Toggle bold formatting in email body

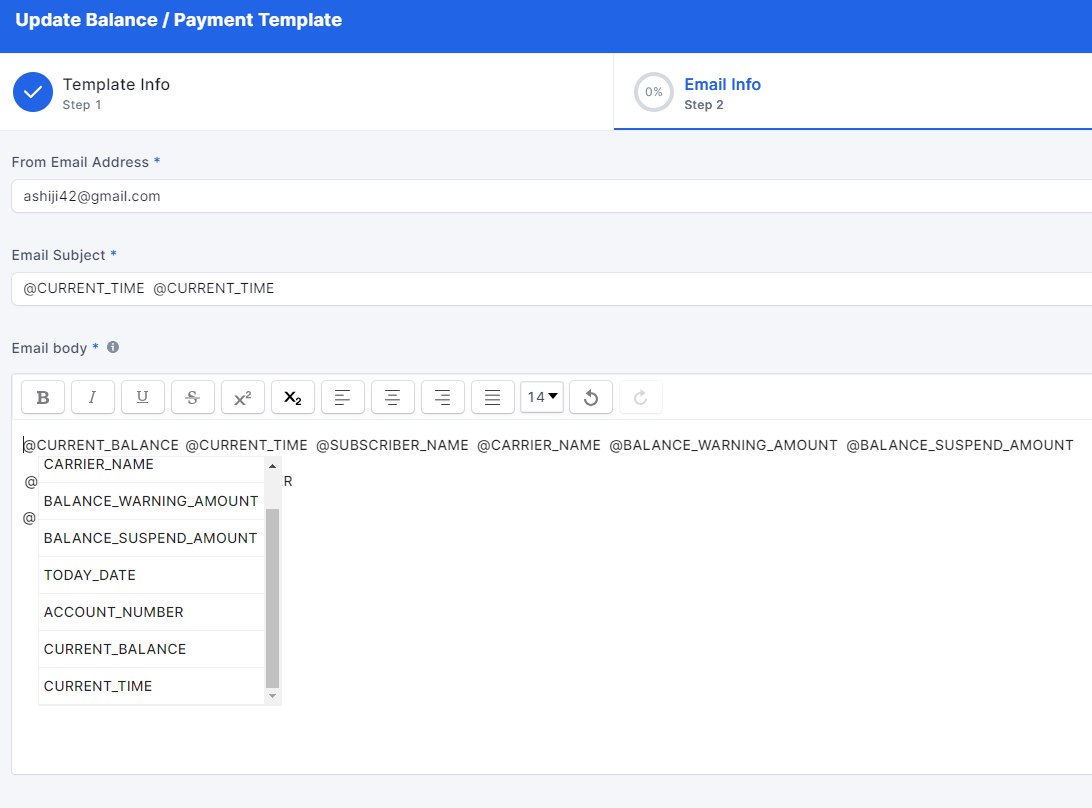pos(43,397)
